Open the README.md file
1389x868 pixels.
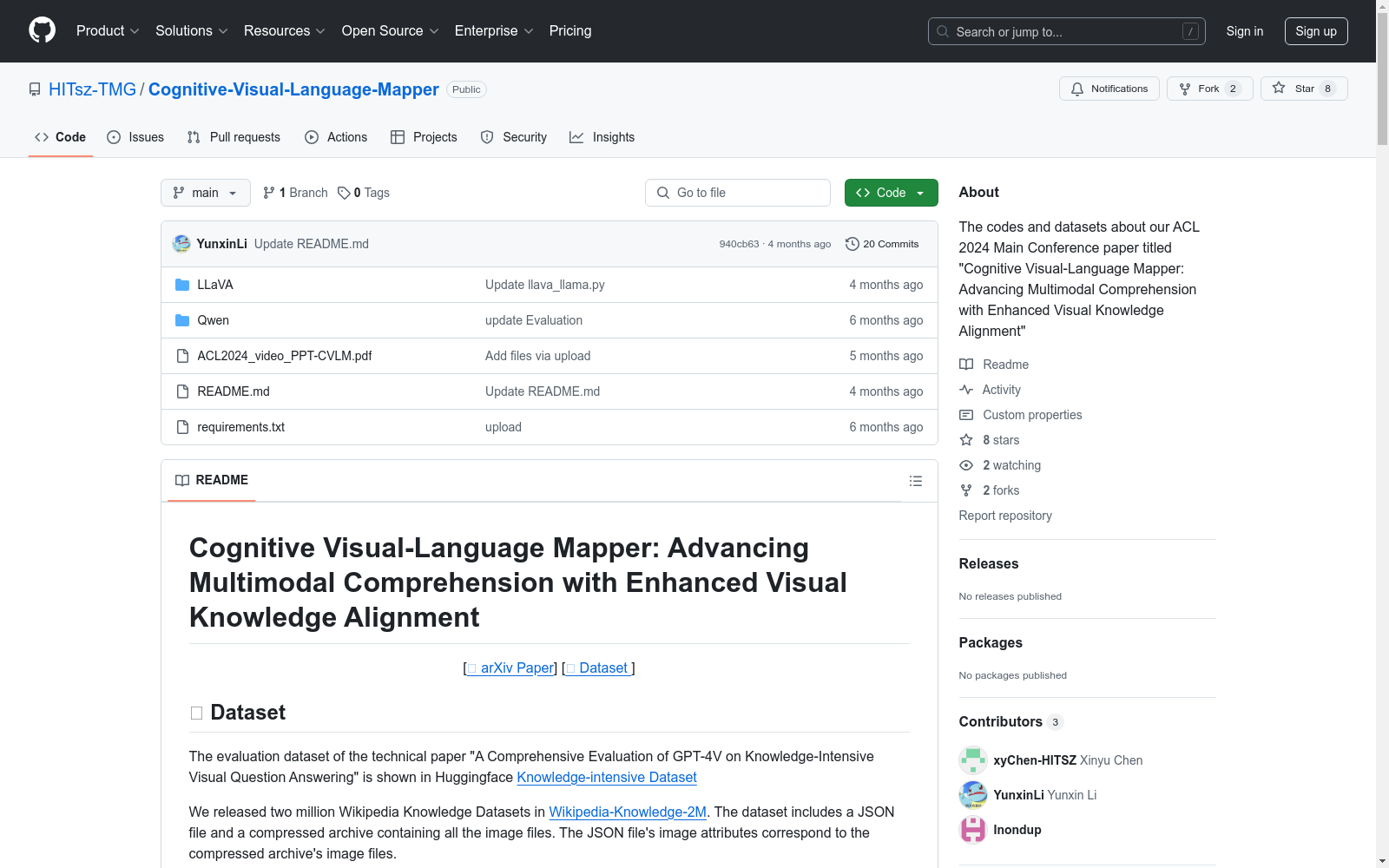pos(234,391)
